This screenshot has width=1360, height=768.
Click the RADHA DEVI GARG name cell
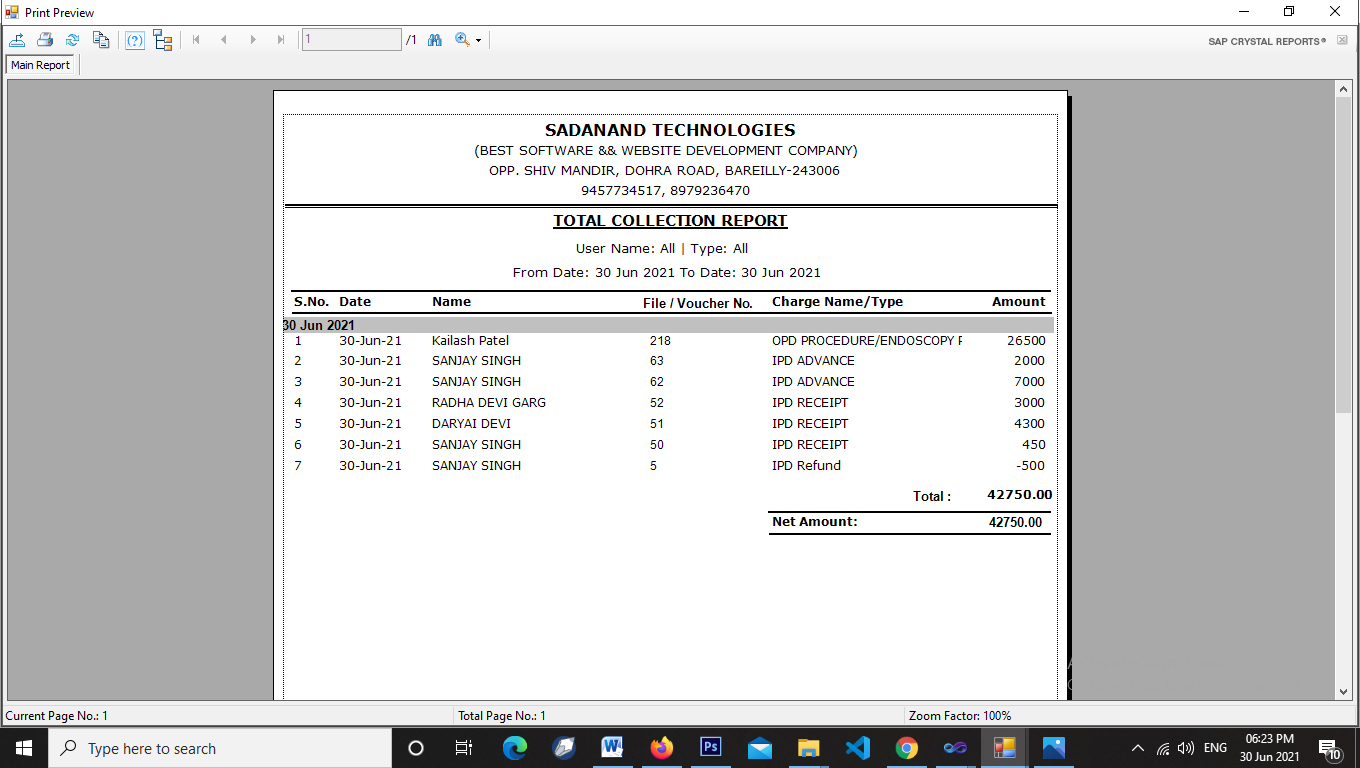489,403
